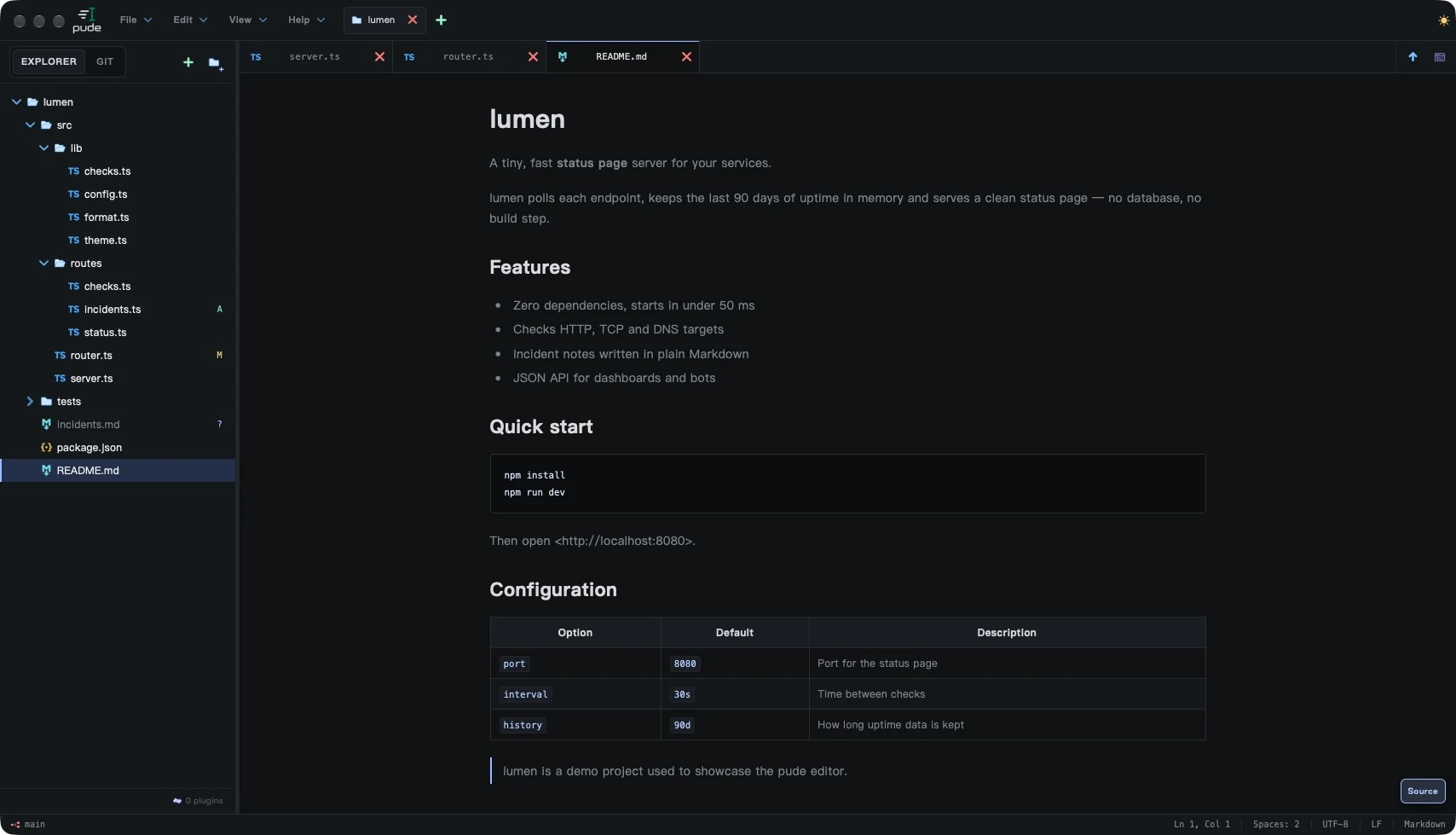This screenshot has width=1456, height=835.
Task: Change line ending via LF indicator
Action: click(1376, 825)
